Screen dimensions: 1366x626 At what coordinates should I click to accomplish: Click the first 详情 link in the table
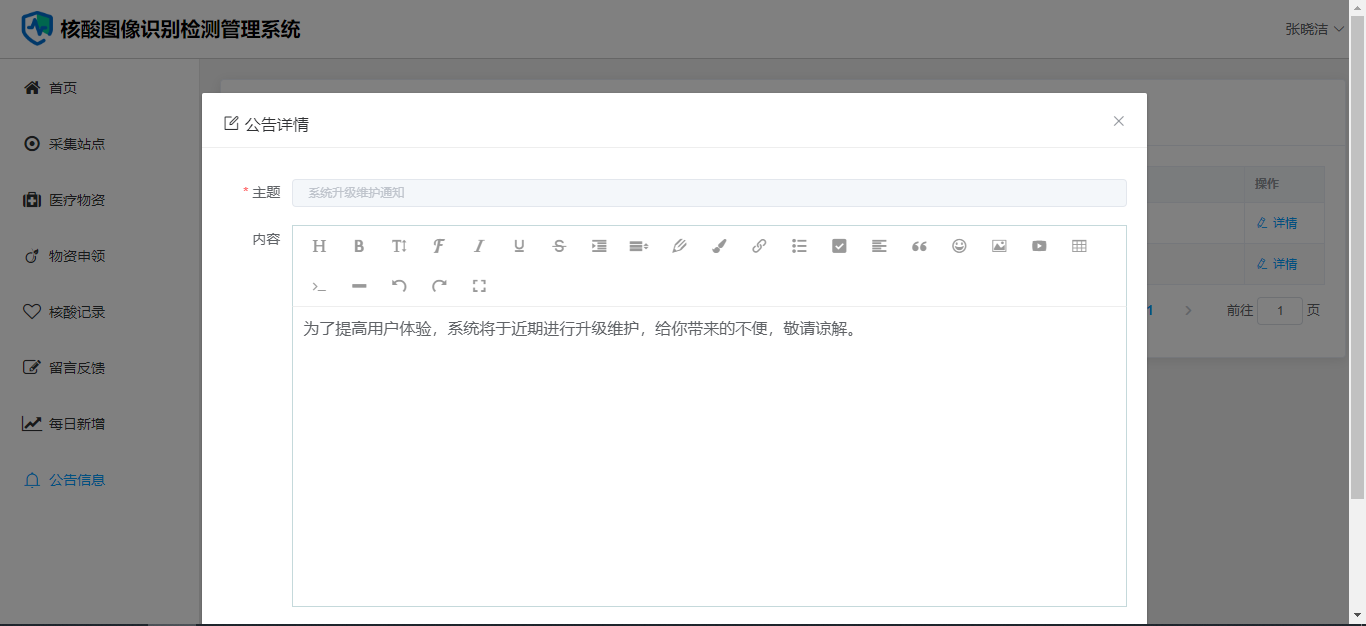(1277, 223)
